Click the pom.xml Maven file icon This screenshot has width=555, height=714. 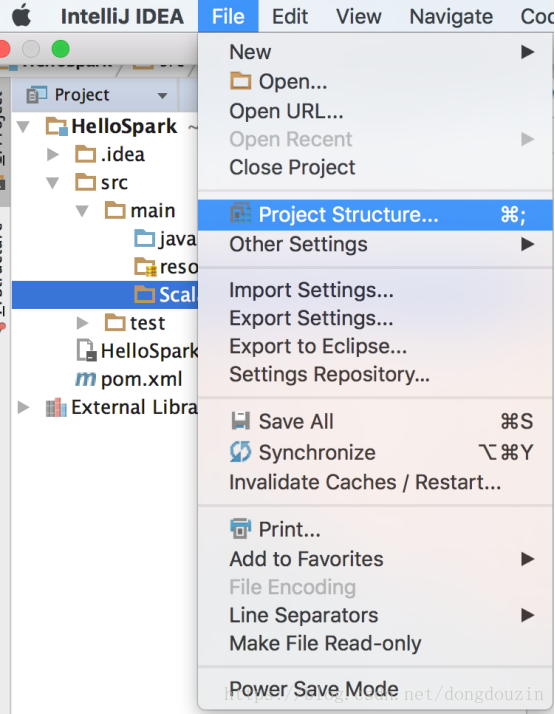pos(86,379)
